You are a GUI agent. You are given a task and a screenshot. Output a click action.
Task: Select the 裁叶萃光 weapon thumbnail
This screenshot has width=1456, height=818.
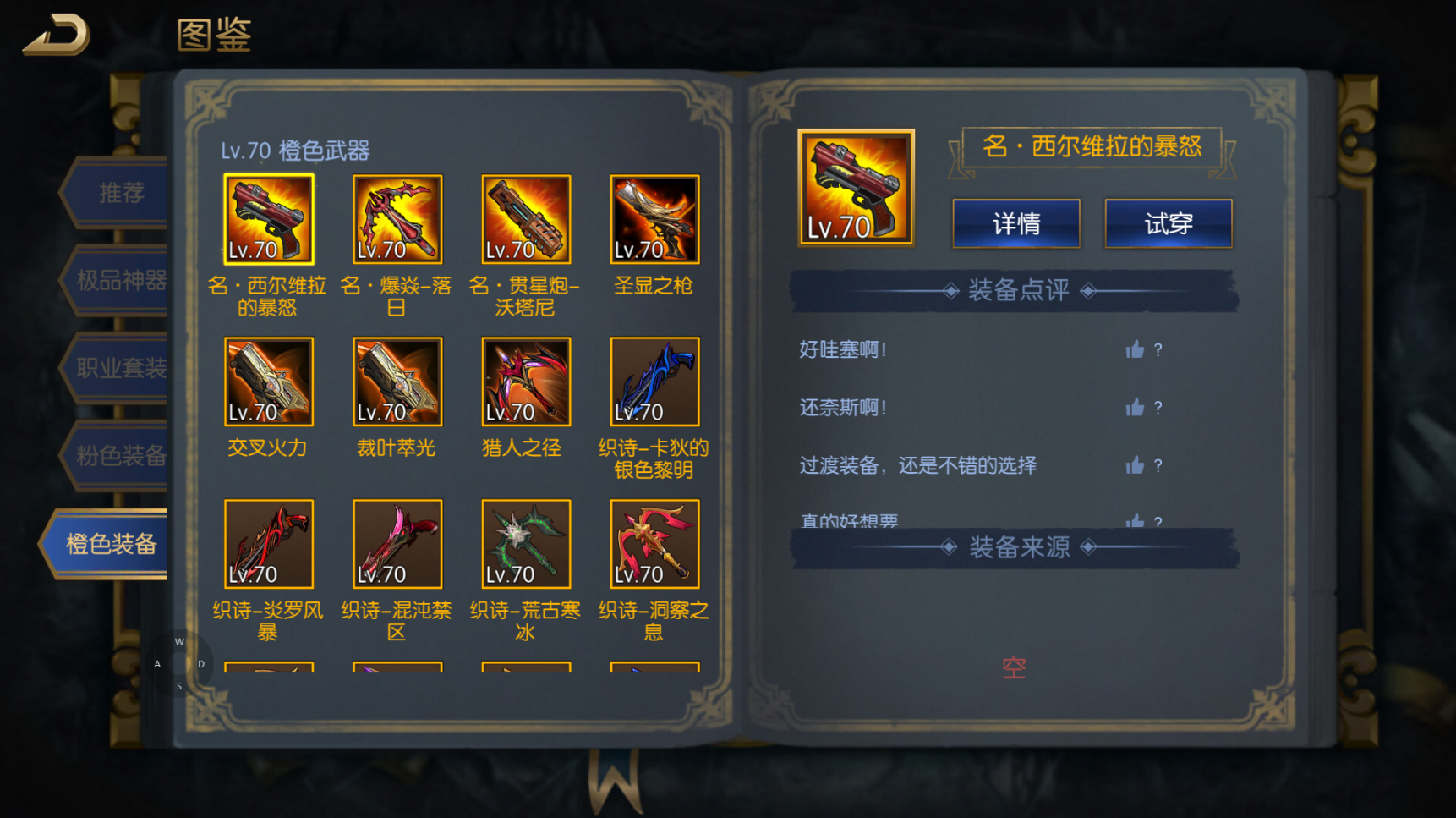[397, 382]
